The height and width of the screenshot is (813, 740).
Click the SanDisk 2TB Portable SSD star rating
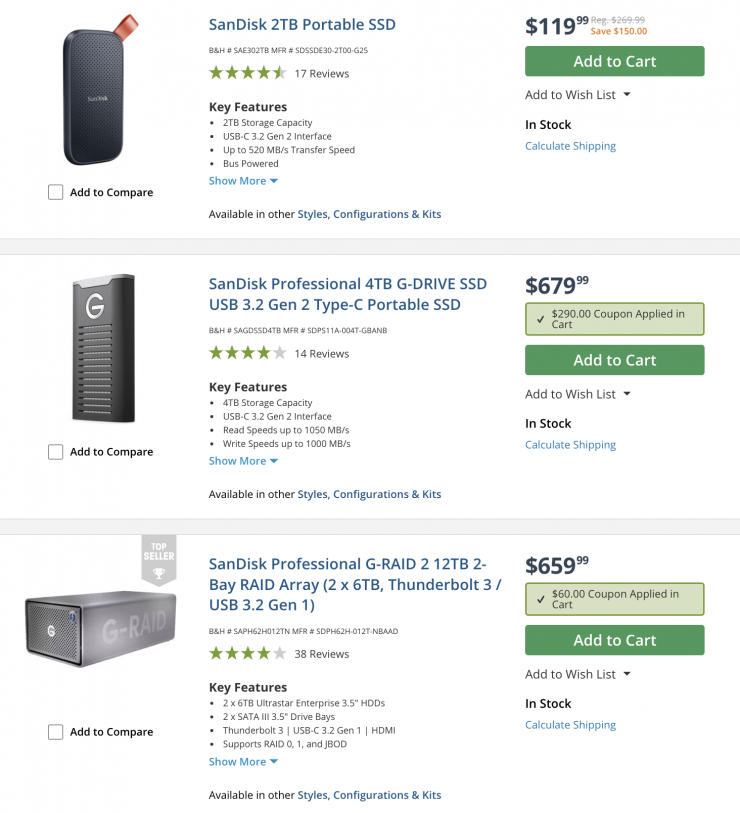pos(247,73)
